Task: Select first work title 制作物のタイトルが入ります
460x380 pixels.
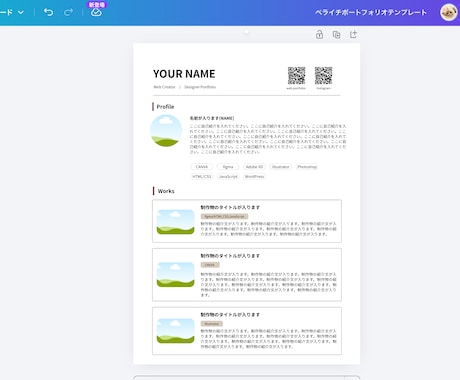Action: pos(230,207)
